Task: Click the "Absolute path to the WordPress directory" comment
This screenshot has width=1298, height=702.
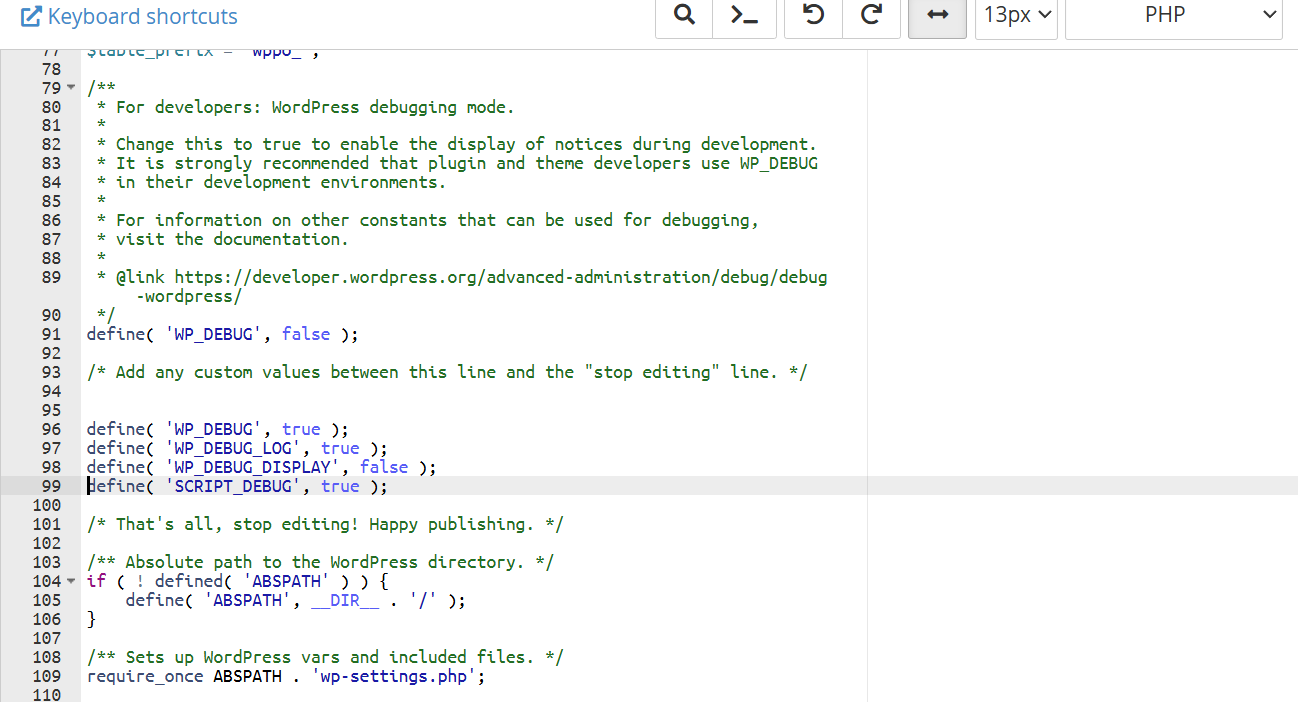Action: (320, 562)
